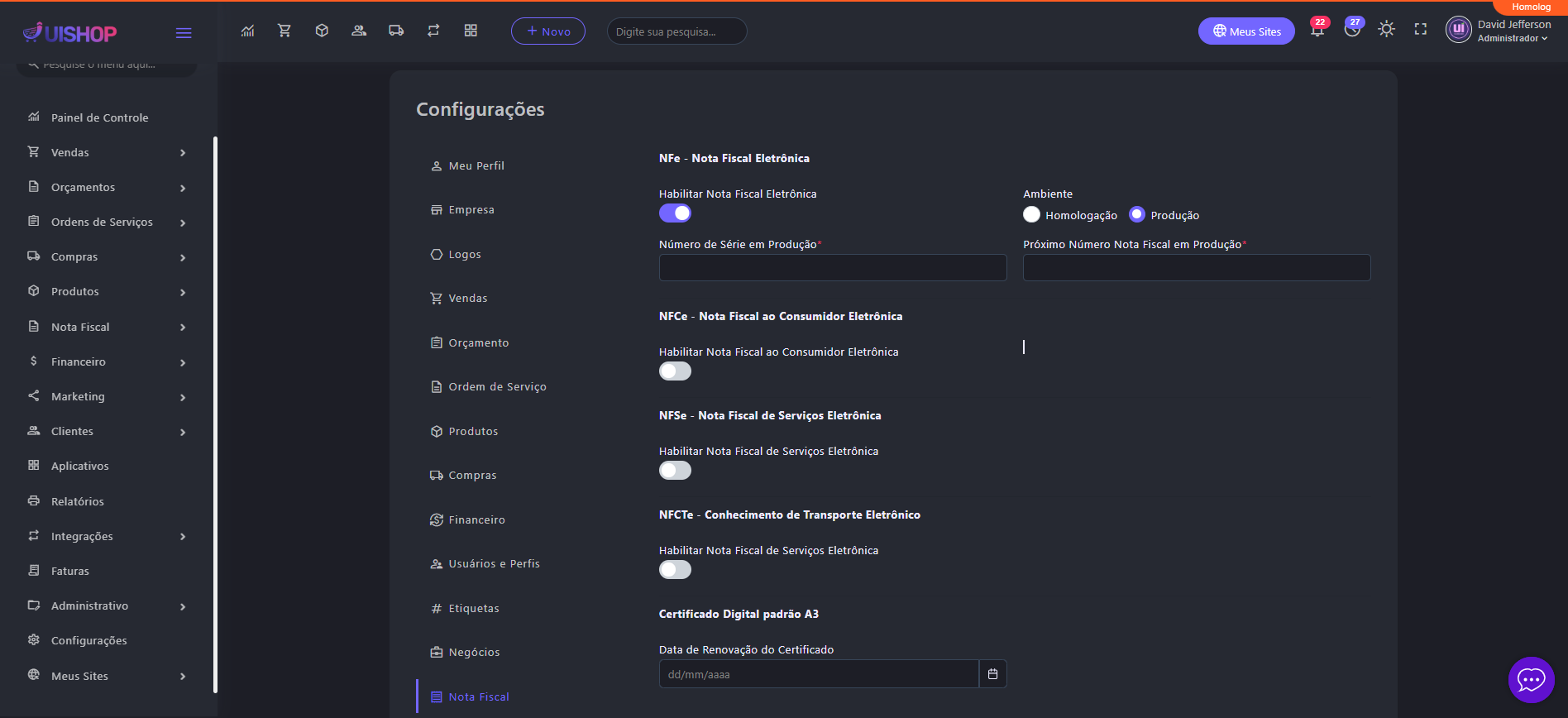The height and width of the screenshot is (718, 1568).
Task: Click the apps grid icon in toolbar
Action: tap(471, 31)
